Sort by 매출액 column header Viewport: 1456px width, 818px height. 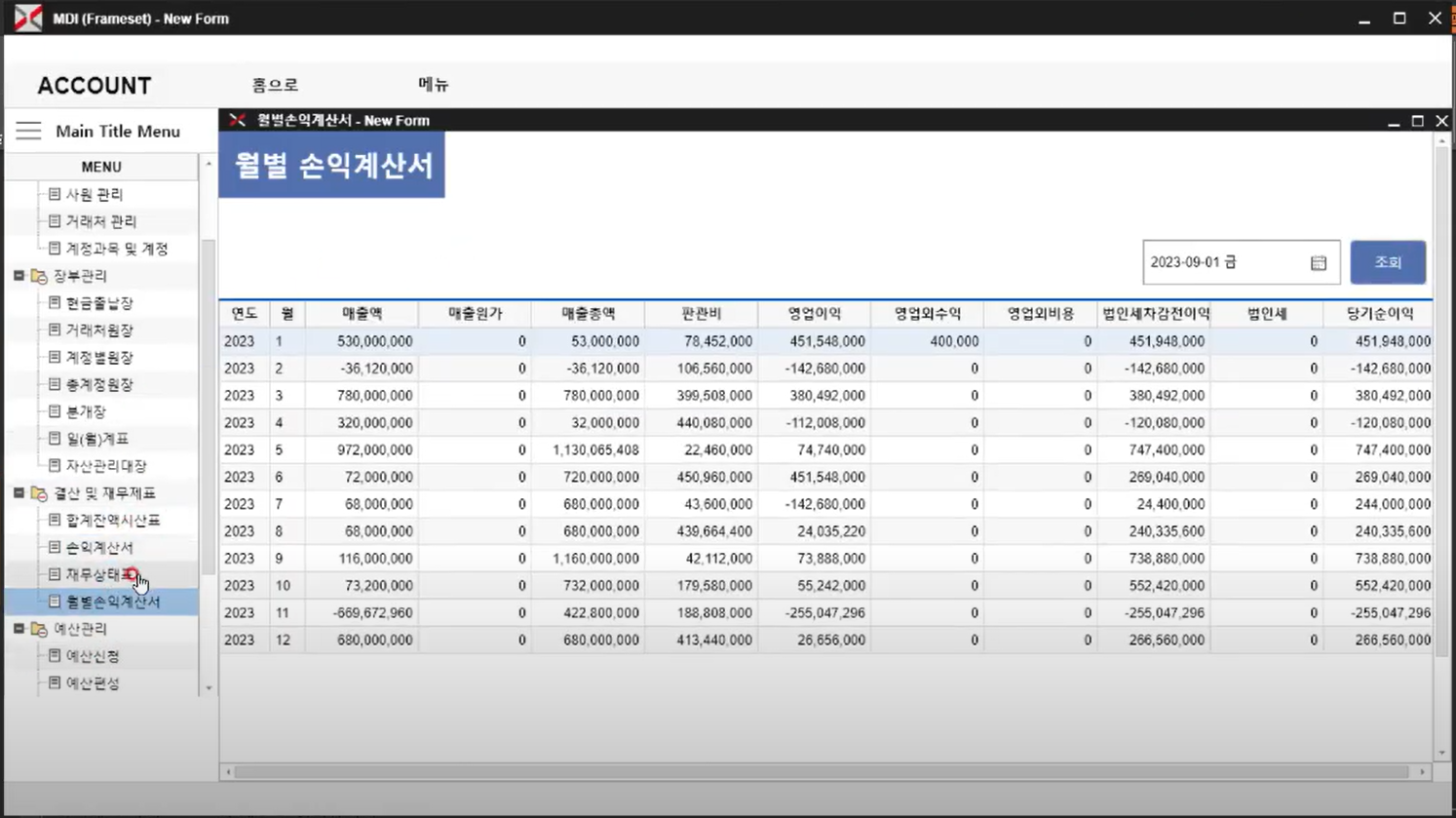tap(362, 314)
